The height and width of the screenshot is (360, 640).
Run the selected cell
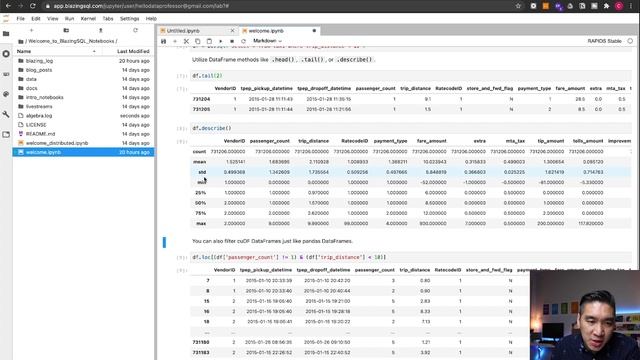(220, 41)
